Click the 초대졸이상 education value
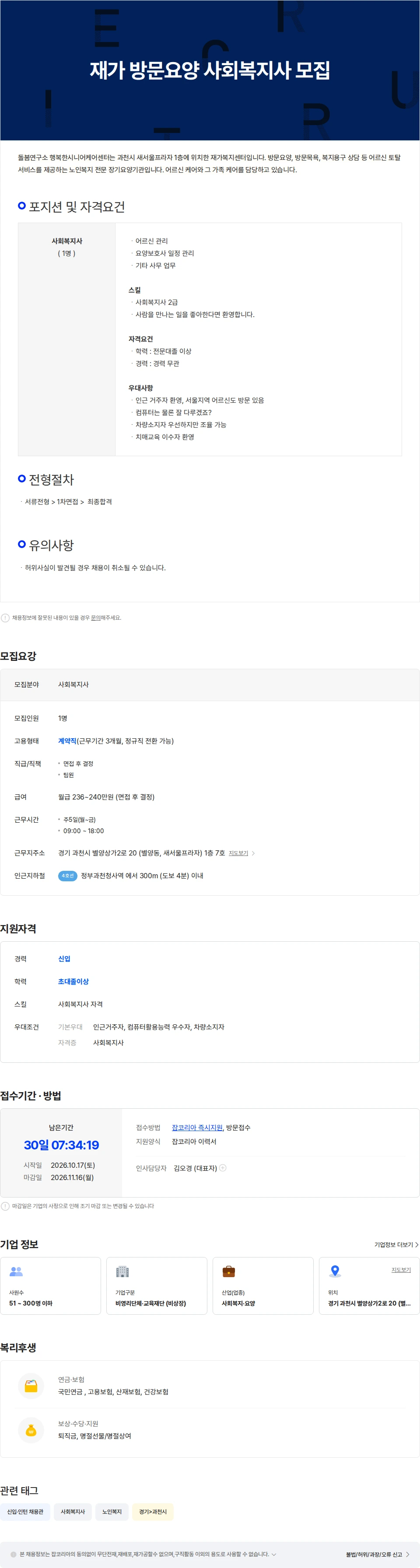The height and width of the screenshot is (1568, 420). click(73, 982)
